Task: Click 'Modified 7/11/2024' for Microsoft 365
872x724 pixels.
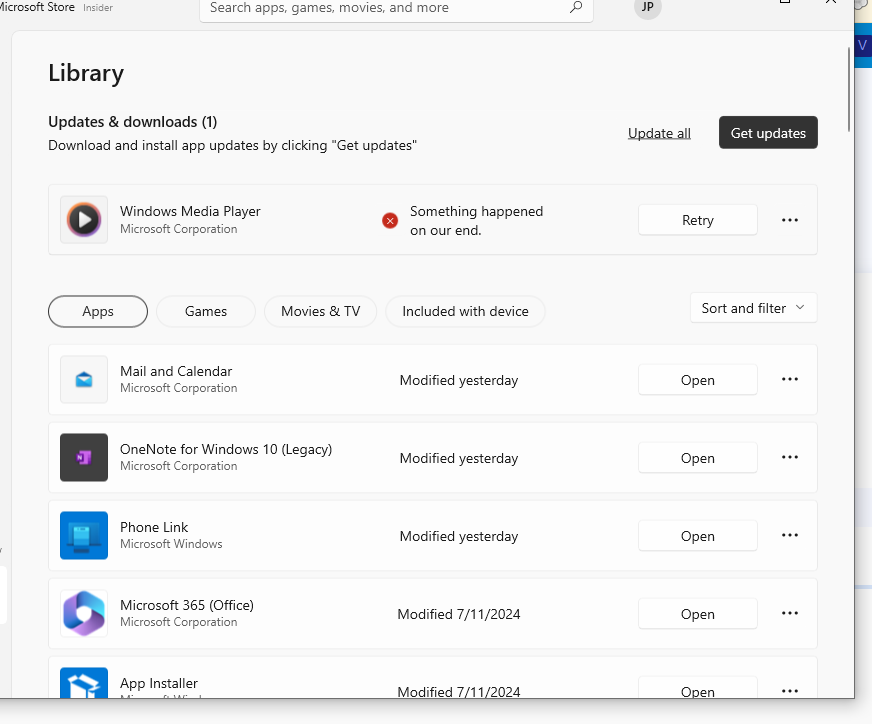Action: 459,614
